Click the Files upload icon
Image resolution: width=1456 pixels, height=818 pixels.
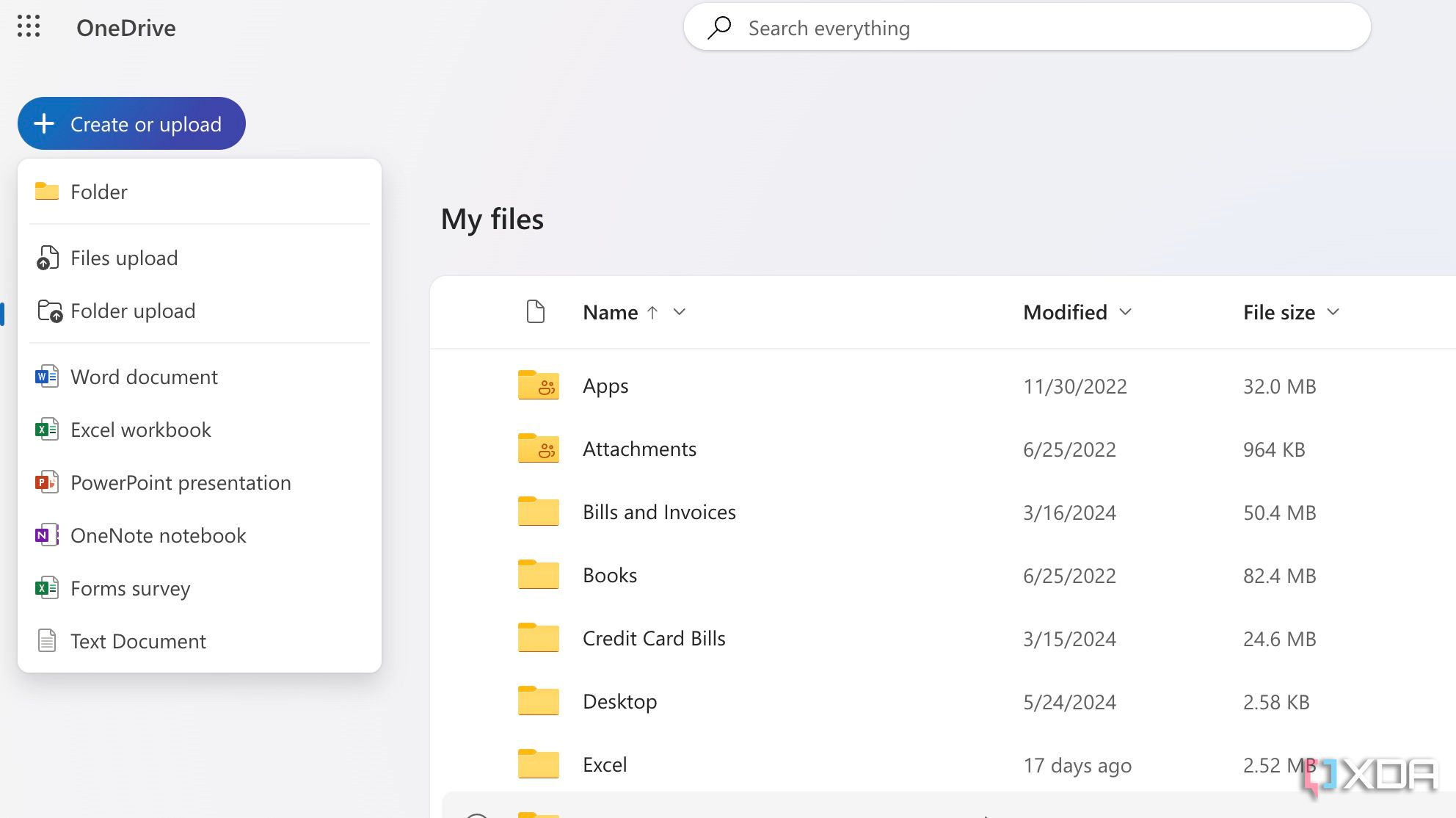coord(47,258)
